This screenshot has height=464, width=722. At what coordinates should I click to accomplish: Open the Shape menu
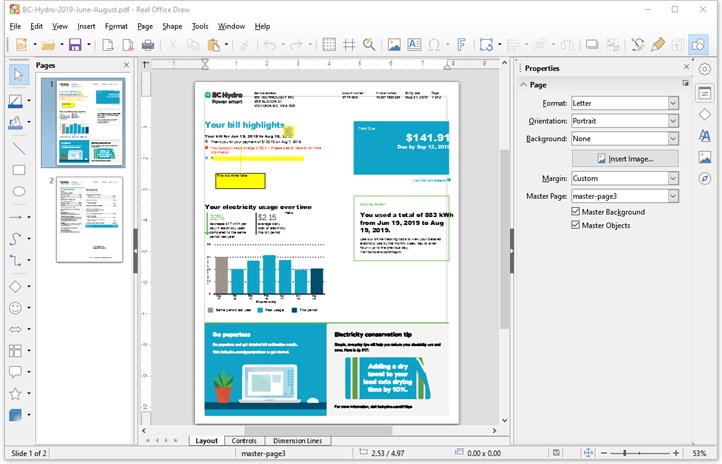172,26
